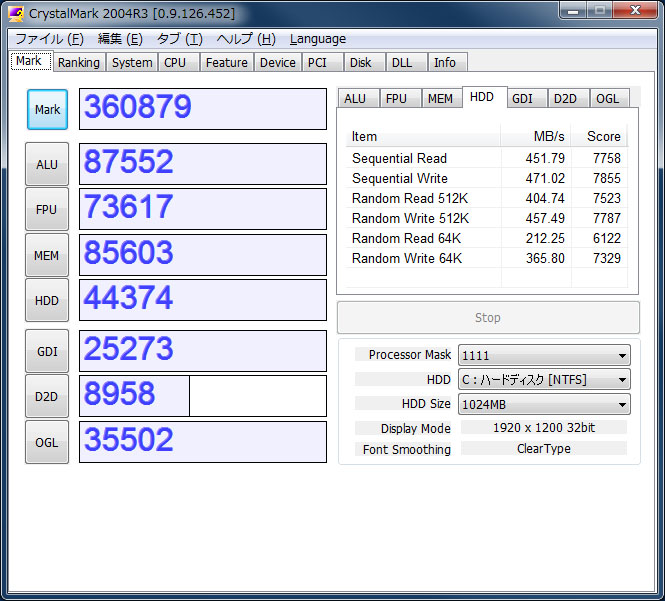This screenshot has height=601, width=665.
Task: Open the ヘルプ (H) menu
Action: click(x=246, y=39)
